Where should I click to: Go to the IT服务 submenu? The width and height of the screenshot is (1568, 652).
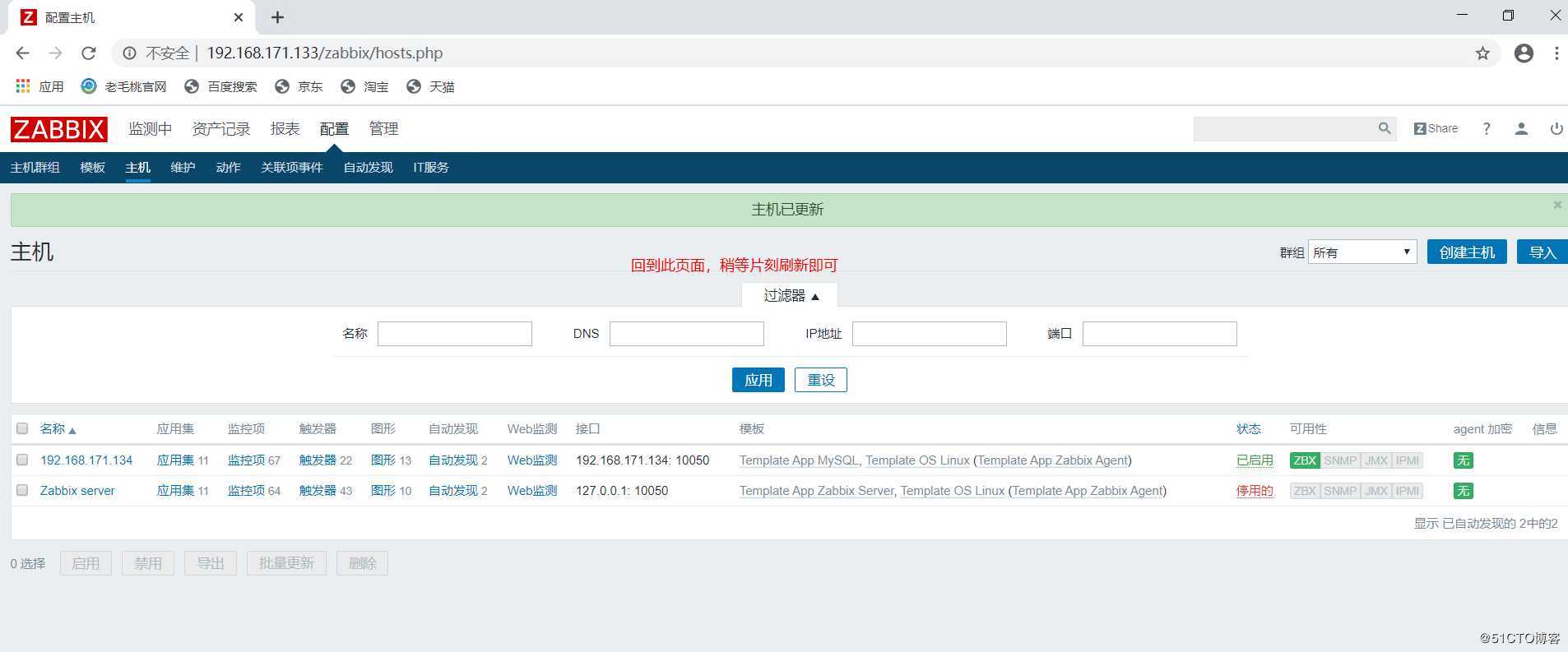431,167
